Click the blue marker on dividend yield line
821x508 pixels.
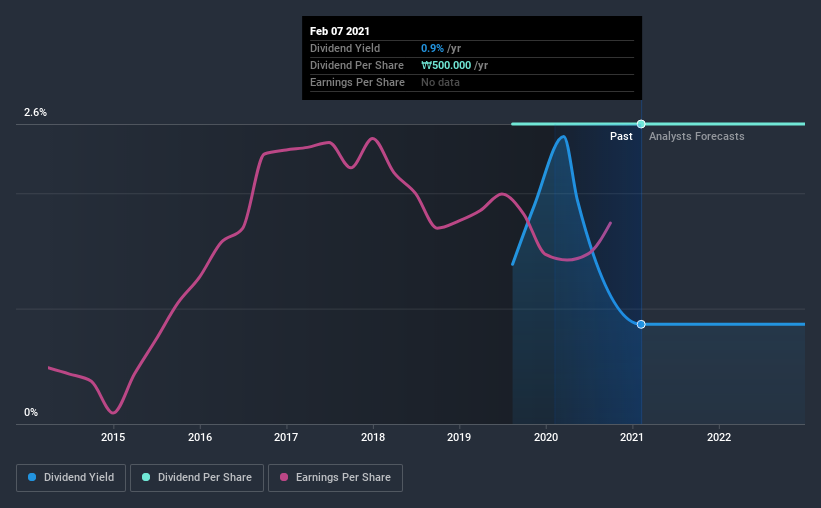tap(641, 325)
